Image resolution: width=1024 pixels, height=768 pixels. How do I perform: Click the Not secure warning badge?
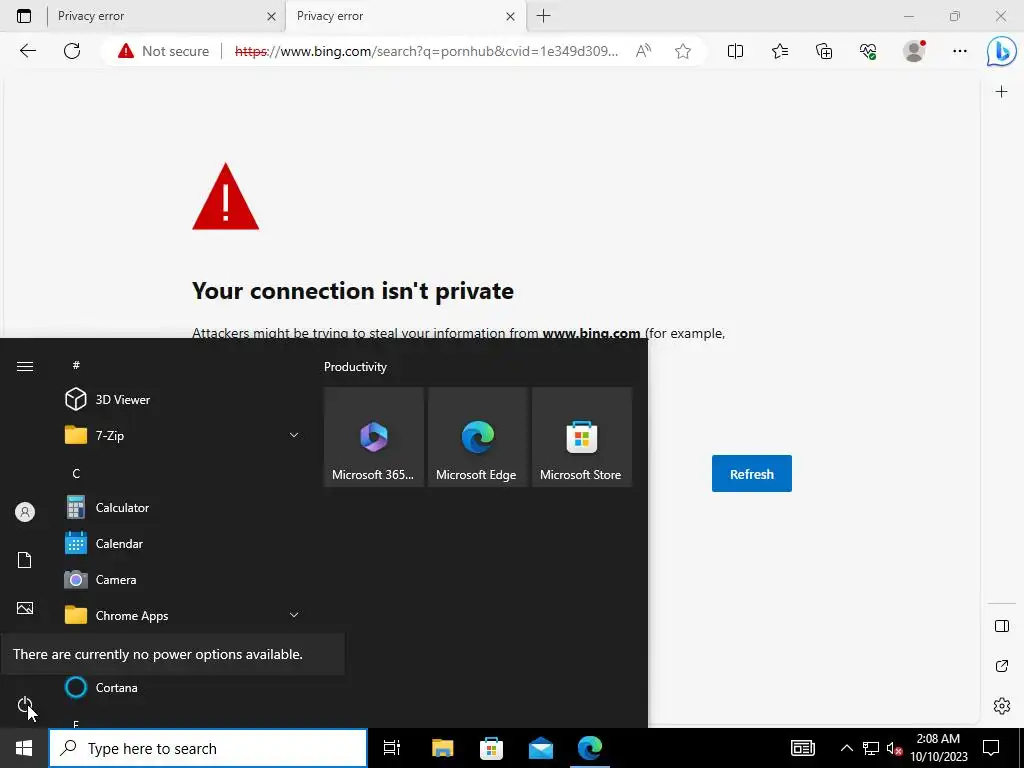click(x=163, y=51)
